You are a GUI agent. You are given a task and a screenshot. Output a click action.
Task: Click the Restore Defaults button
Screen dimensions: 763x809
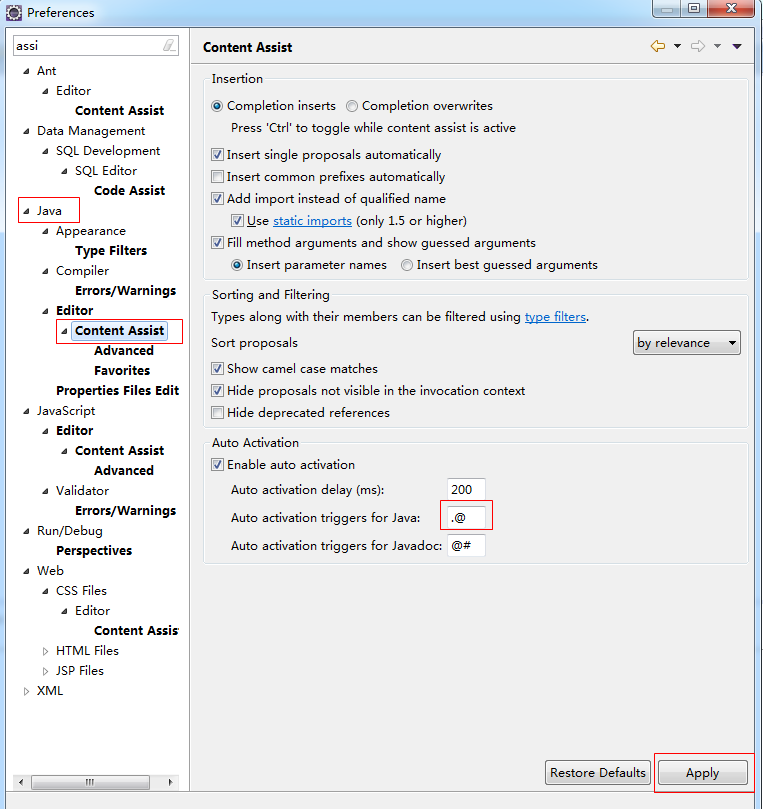[x=597, y=772]
